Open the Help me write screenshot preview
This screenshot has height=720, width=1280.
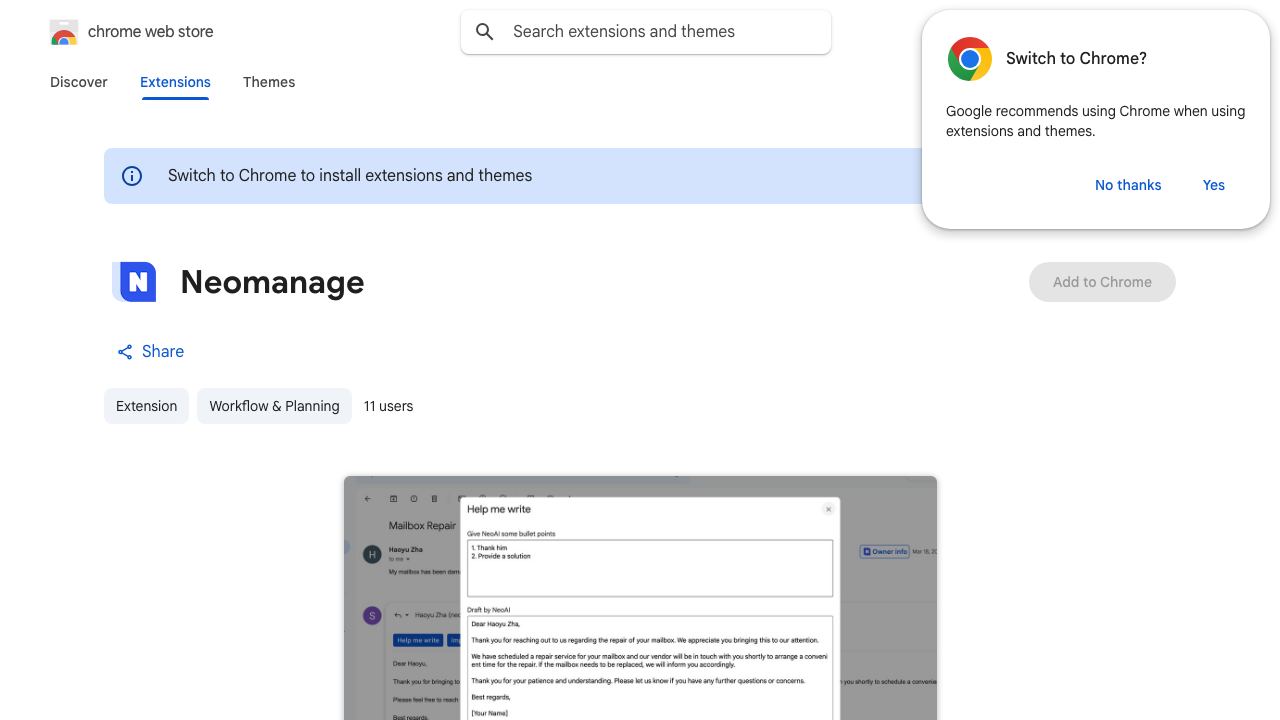click(640, 598)
